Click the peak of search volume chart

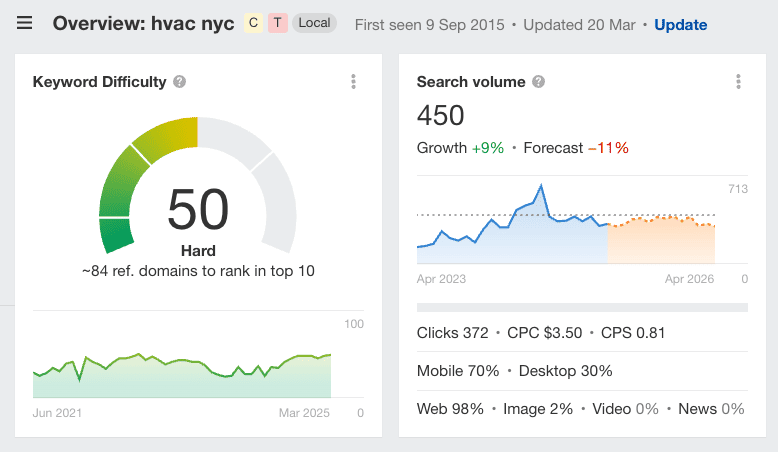541,186
